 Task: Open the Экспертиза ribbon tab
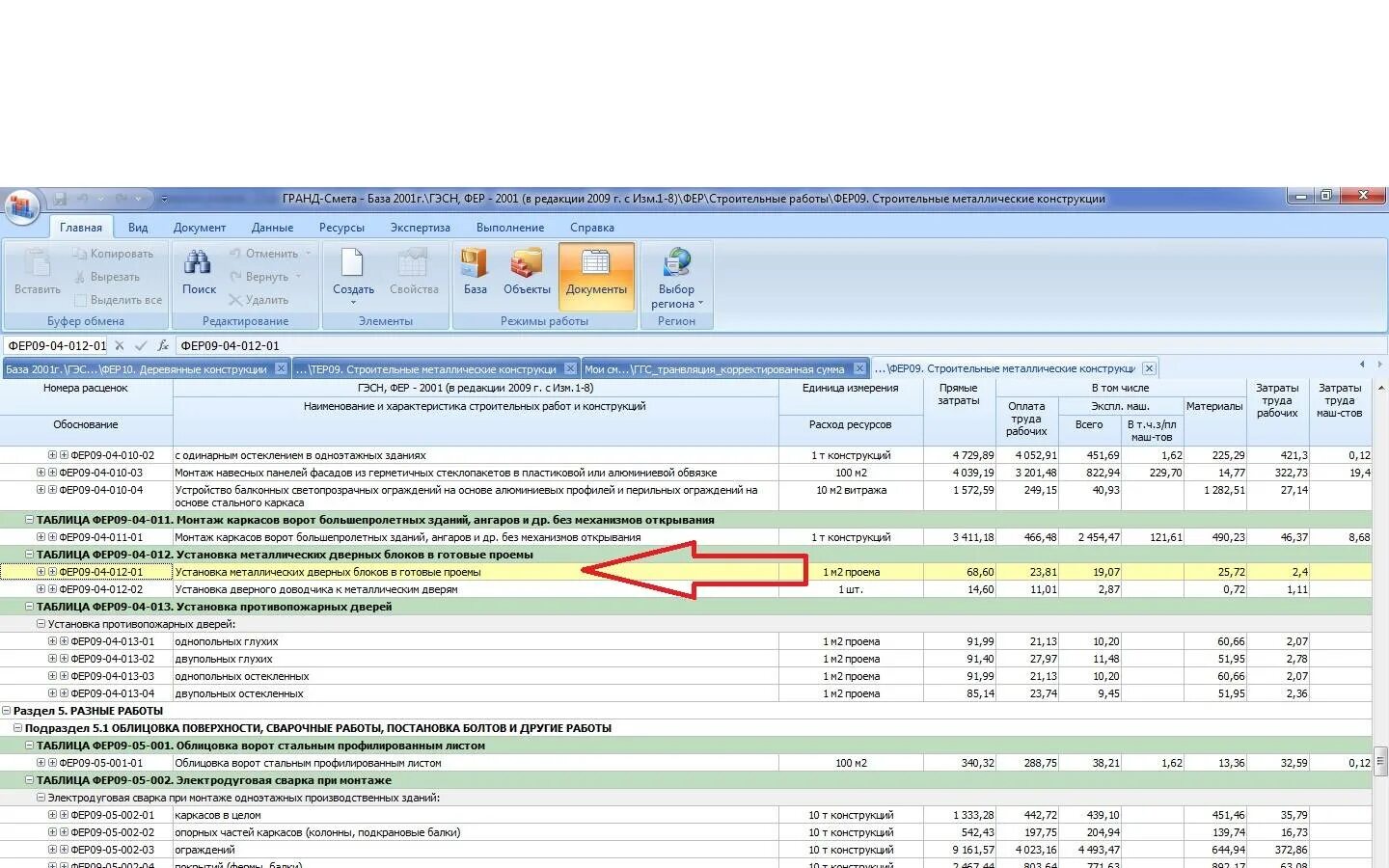420,228
